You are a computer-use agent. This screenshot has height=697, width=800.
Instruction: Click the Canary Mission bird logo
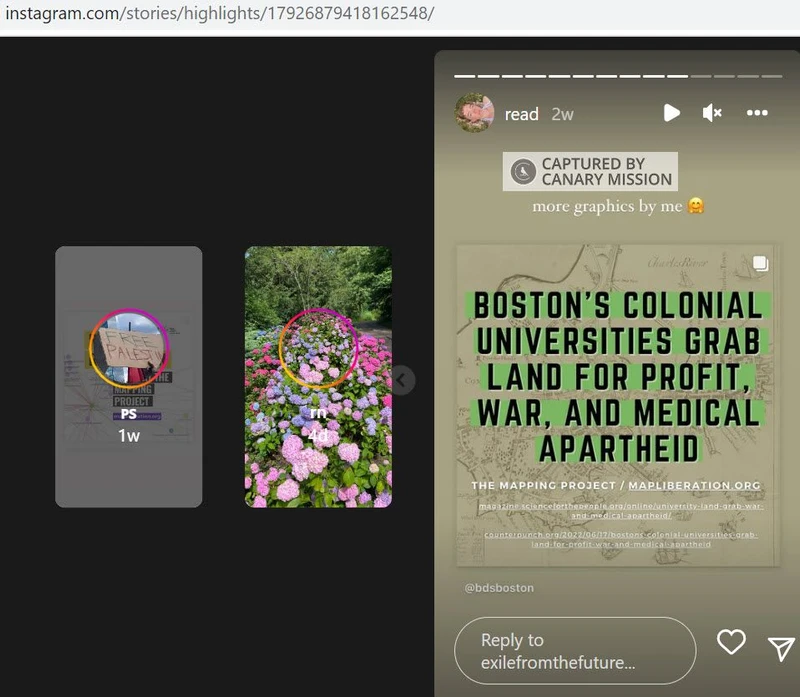click(x=522, y=172)
